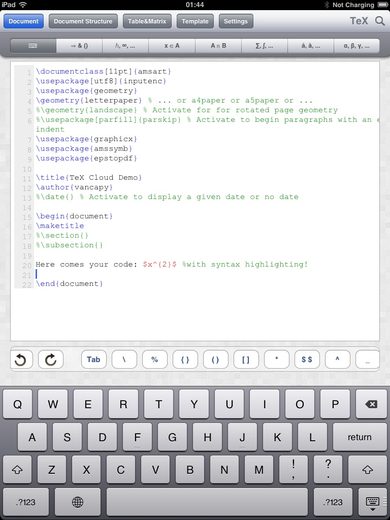Click the %\subsection{} comment line

click(x=70, y=245)
